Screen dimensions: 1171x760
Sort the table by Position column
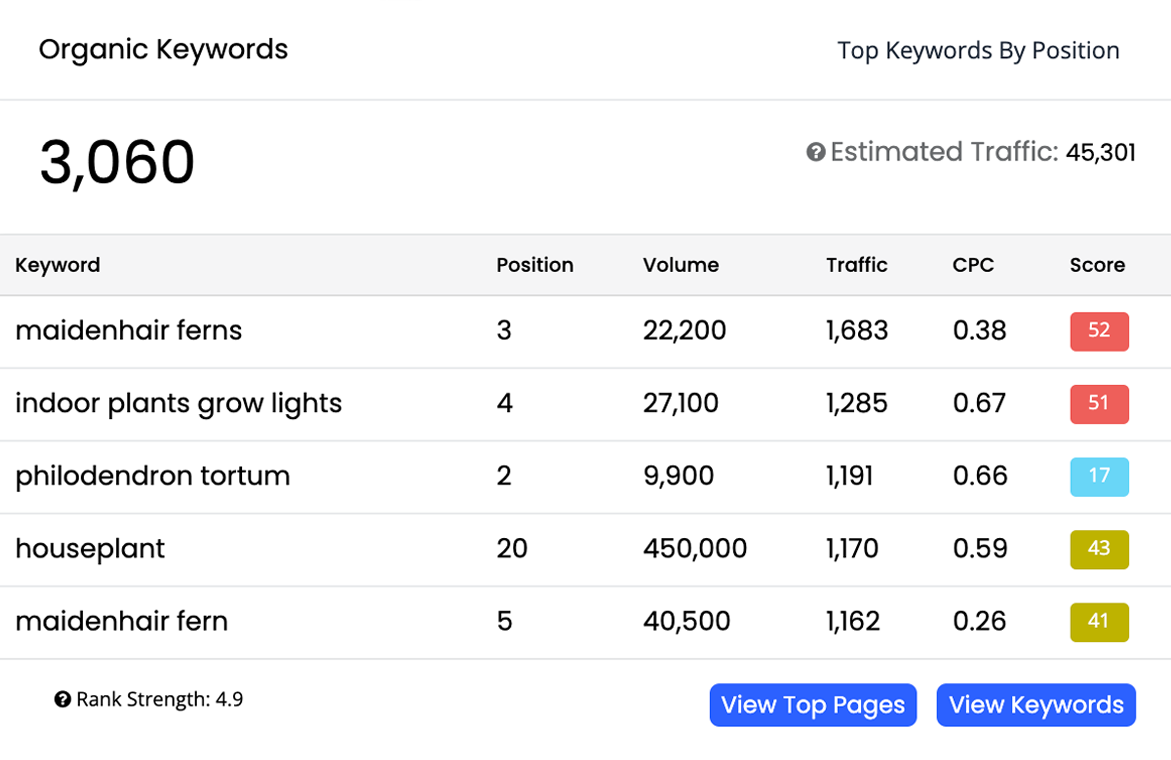535,265
